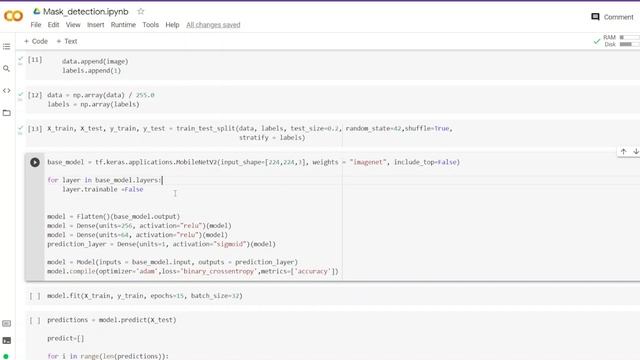Viewport: 640px width, 360px height.
Task: Click the All changes saved link
Action: (213, 25)
